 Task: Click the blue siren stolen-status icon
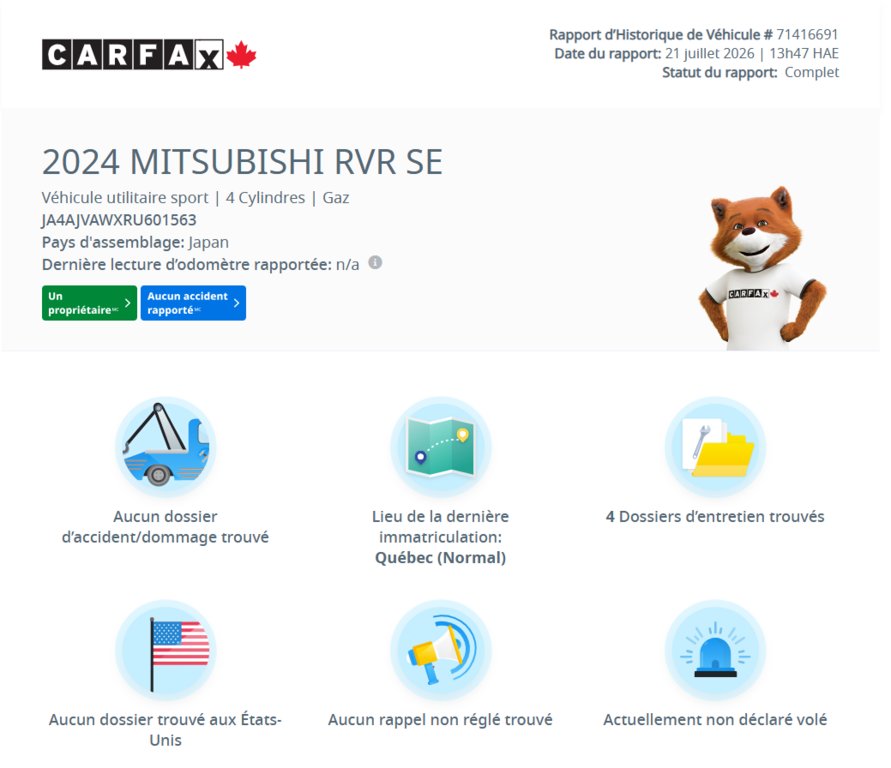coord(715,650)
